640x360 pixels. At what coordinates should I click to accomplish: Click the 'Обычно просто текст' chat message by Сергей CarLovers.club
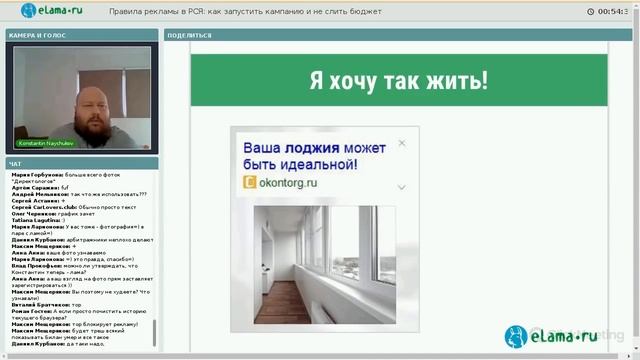(74, 207)
